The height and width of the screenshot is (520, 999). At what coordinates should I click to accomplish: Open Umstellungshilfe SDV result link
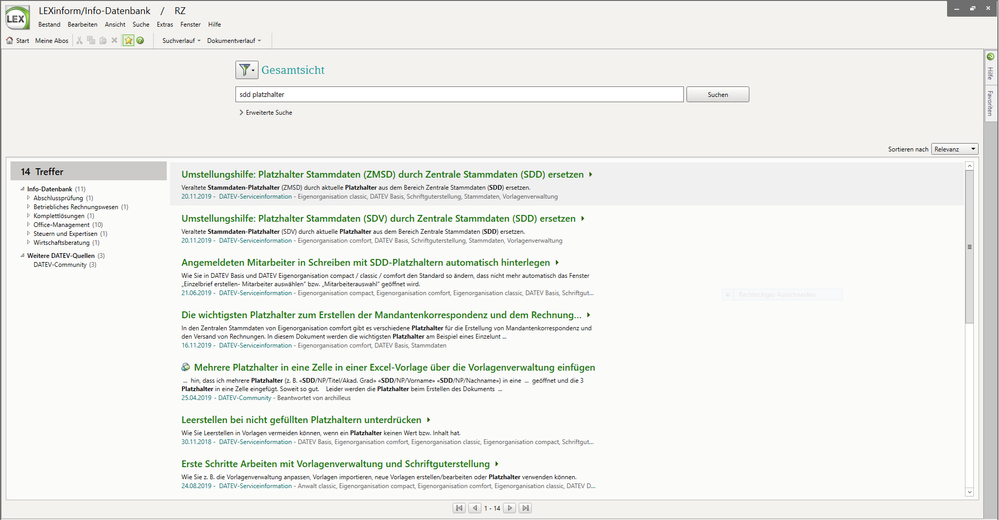(378, 218)
